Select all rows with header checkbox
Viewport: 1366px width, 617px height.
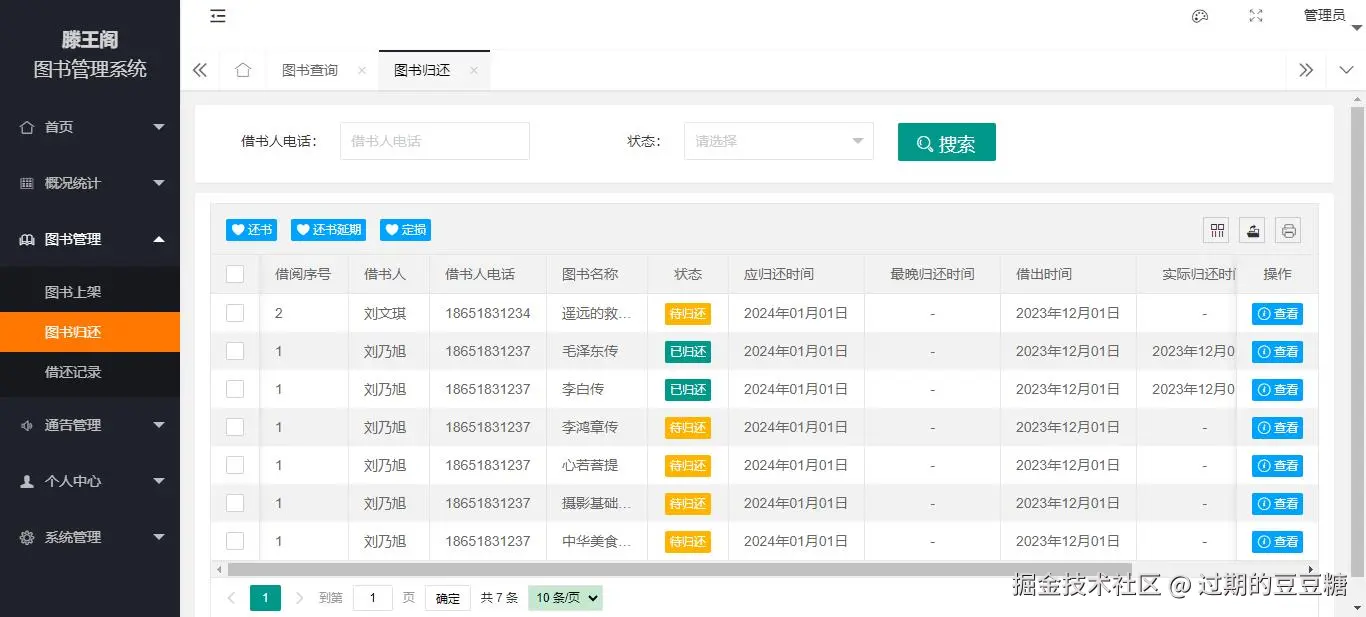click(235, 273)
